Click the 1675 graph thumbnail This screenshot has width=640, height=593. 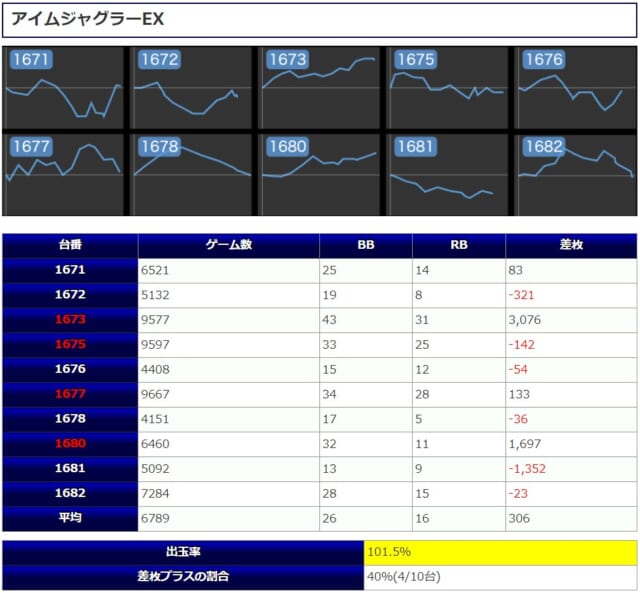click(448, 88)
